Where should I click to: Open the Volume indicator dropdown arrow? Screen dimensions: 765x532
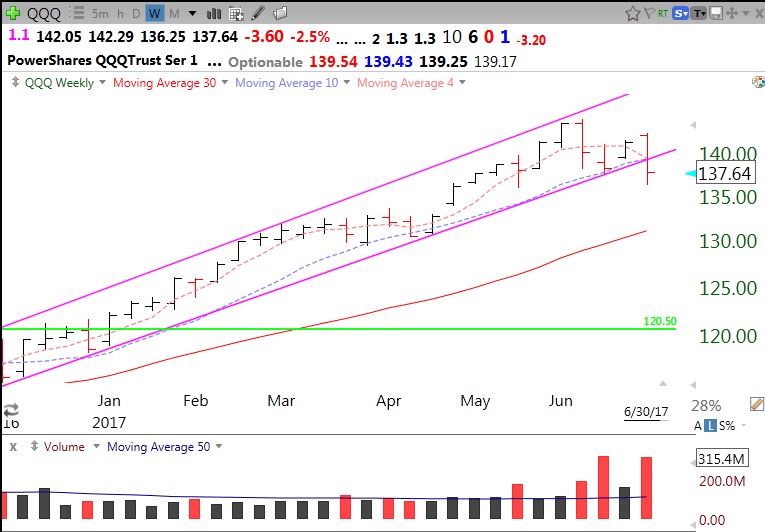[97, 446]
